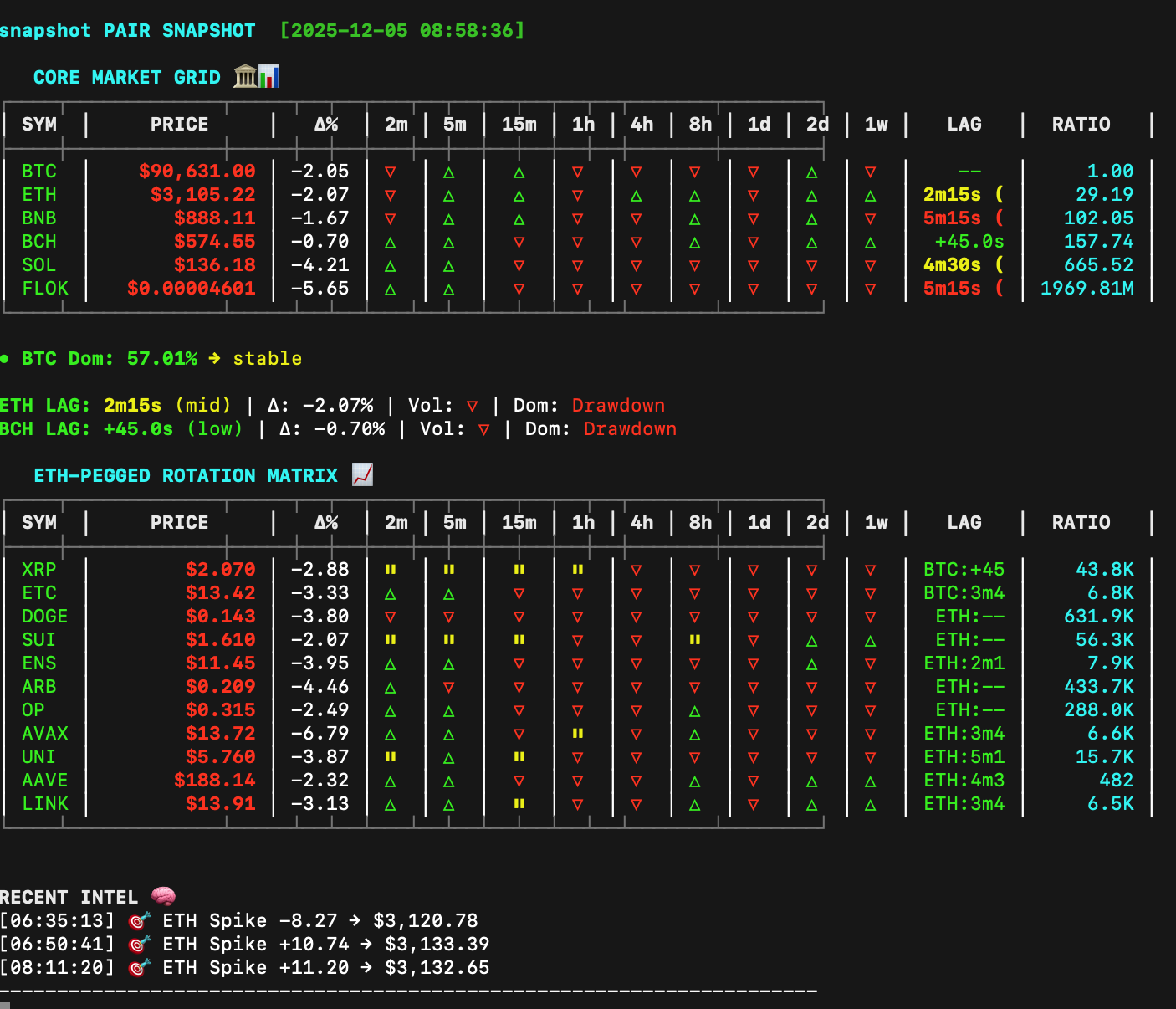Click the OP symbol row label

(33, 709)
